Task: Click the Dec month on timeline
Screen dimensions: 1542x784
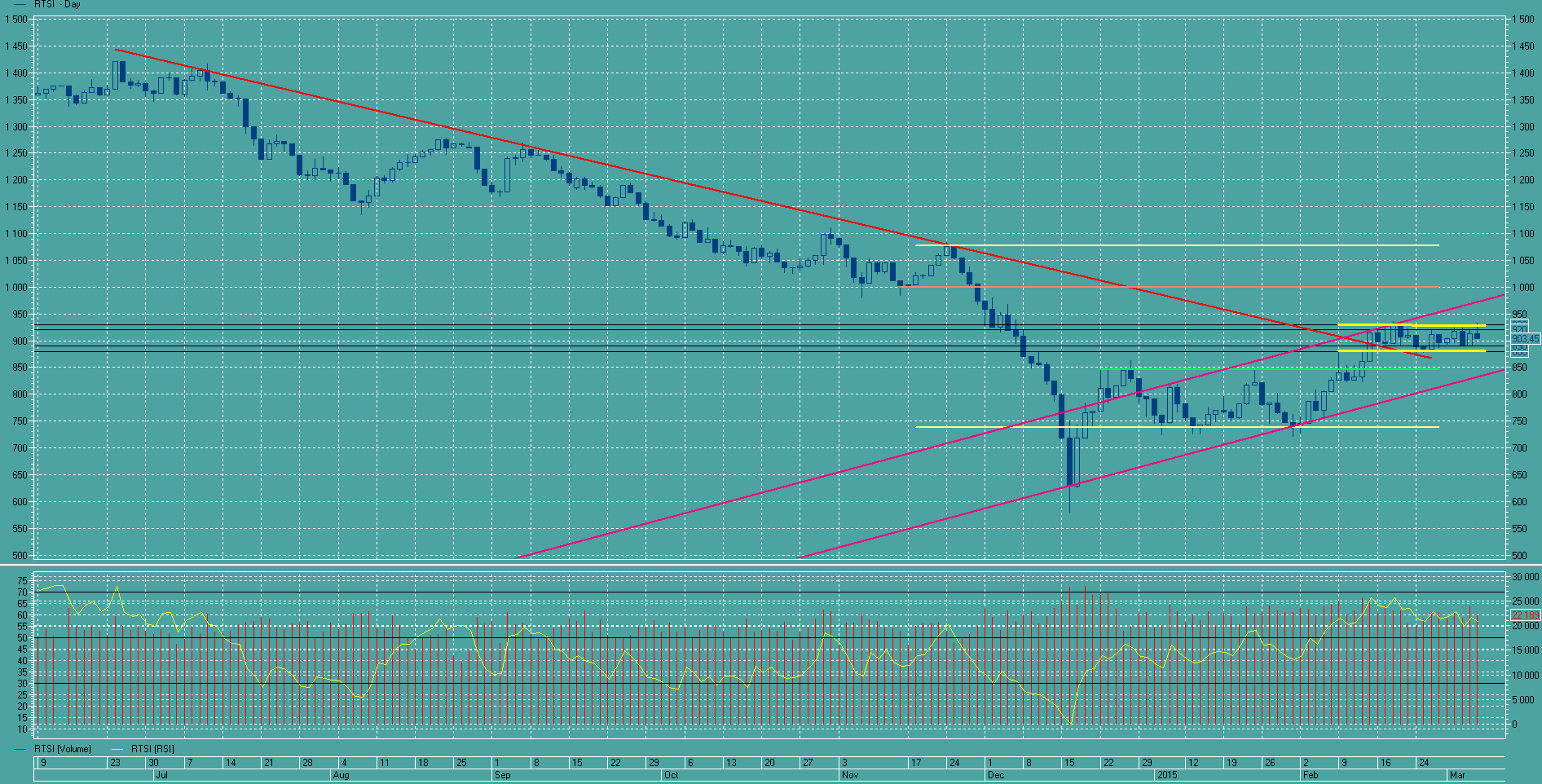Action: pyautogui.click(x=995, y=775)
